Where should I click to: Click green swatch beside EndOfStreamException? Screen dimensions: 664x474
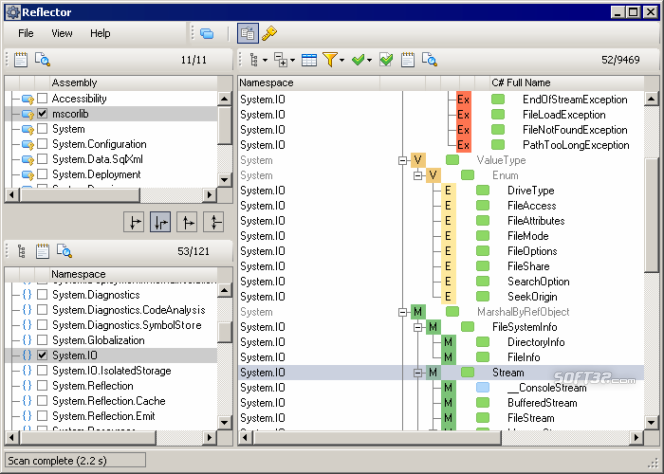pos(498,99)
